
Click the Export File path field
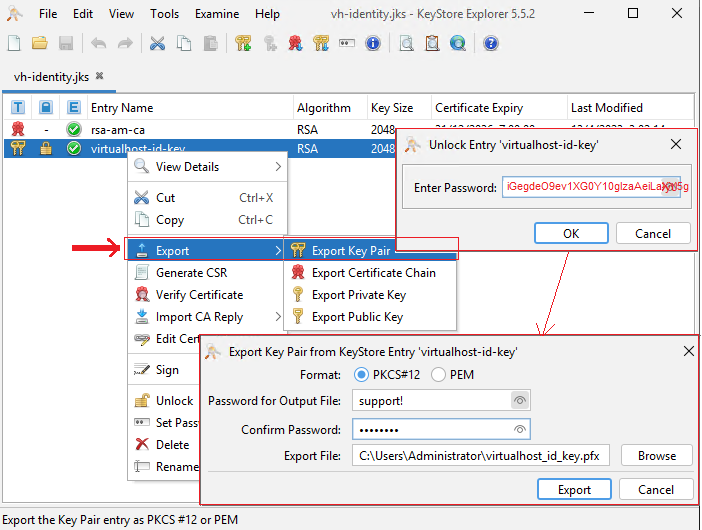pyautogui.click(x=481, y=456)
